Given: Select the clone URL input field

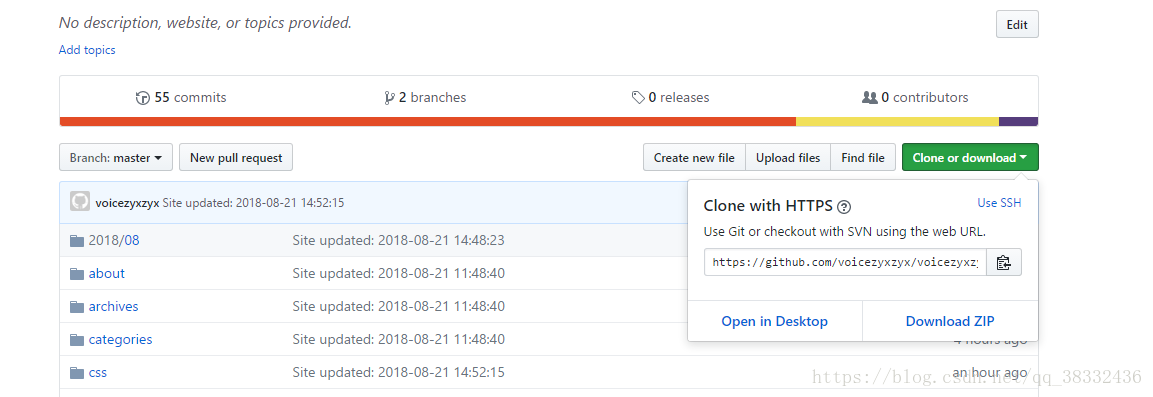Looking at the screenshot, I should pyautogui.click(x=845, y=262).
